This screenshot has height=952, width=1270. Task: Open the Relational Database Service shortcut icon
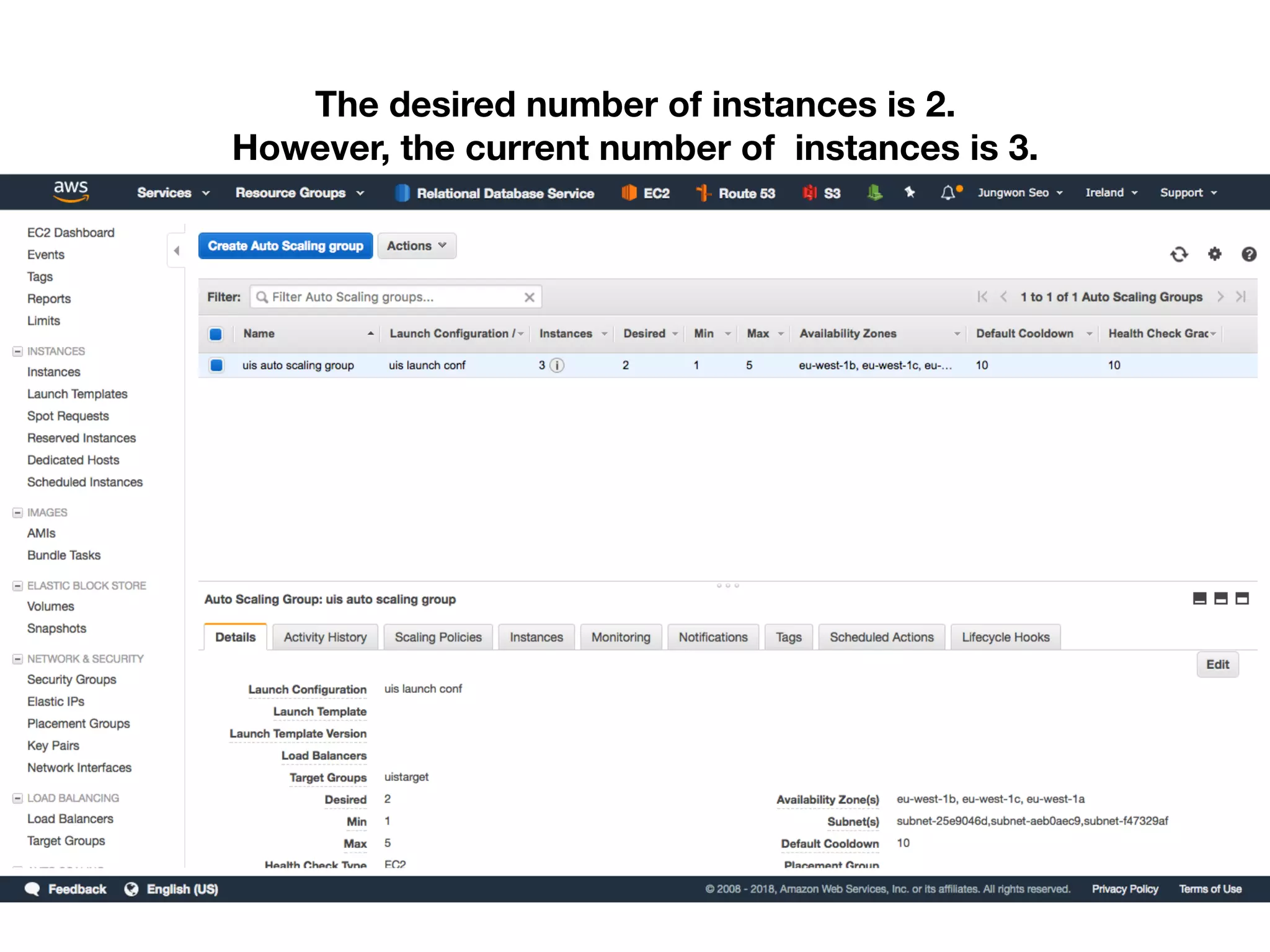click(x=402, y=193)
